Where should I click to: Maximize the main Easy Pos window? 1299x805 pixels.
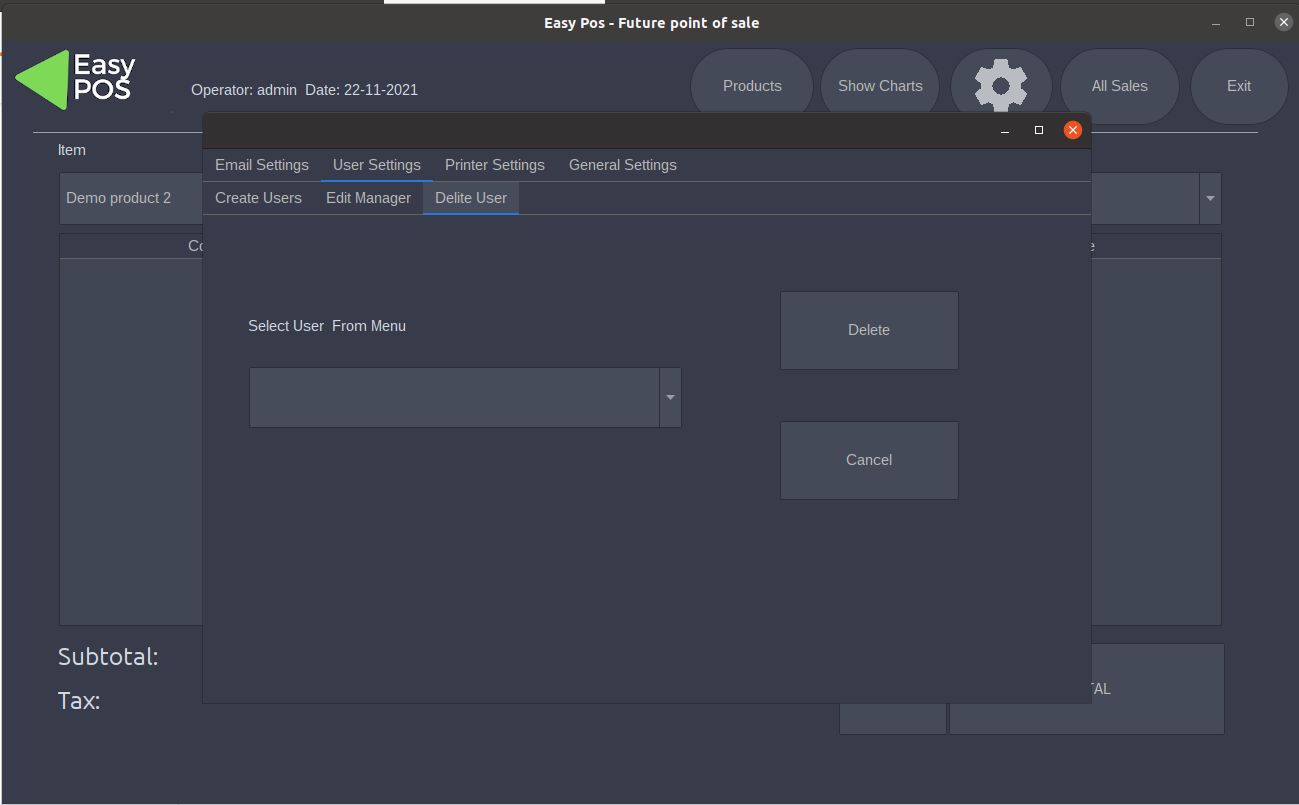pos(1250,22)
